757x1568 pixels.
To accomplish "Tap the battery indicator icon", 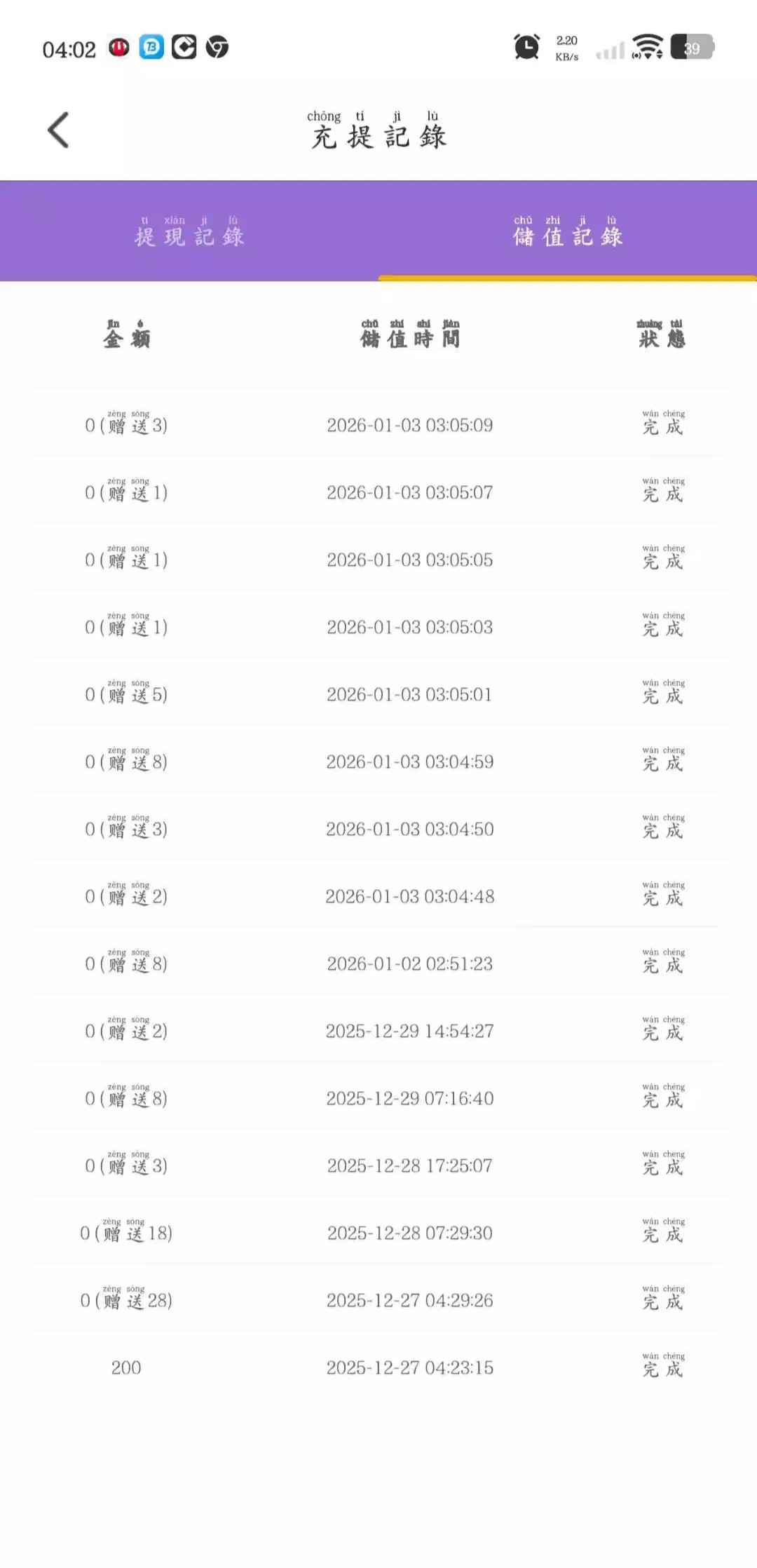I will click(x=692, y=47).
